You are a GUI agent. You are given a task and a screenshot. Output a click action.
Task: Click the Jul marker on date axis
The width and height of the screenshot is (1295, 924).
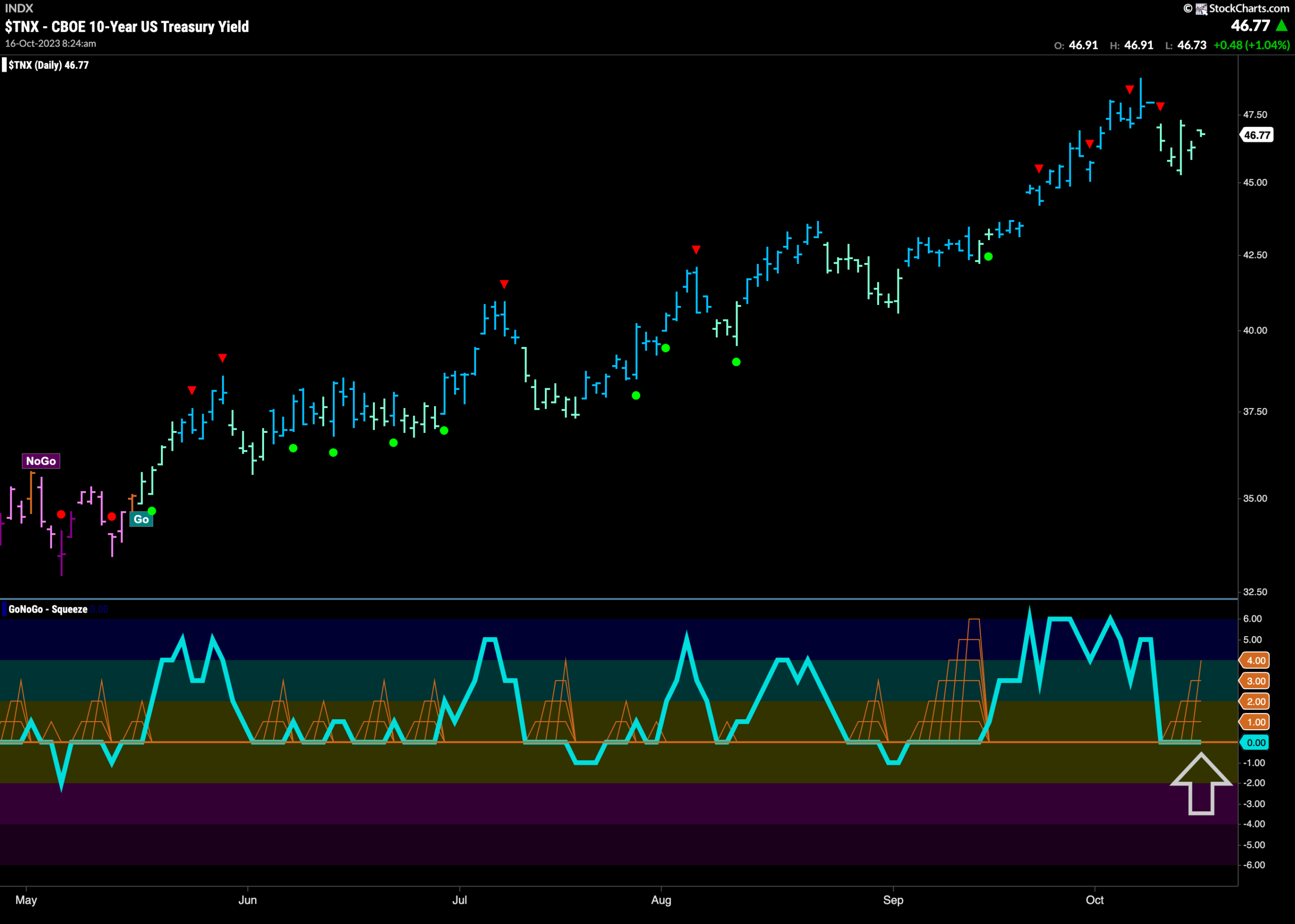click(x=459, y=900)
